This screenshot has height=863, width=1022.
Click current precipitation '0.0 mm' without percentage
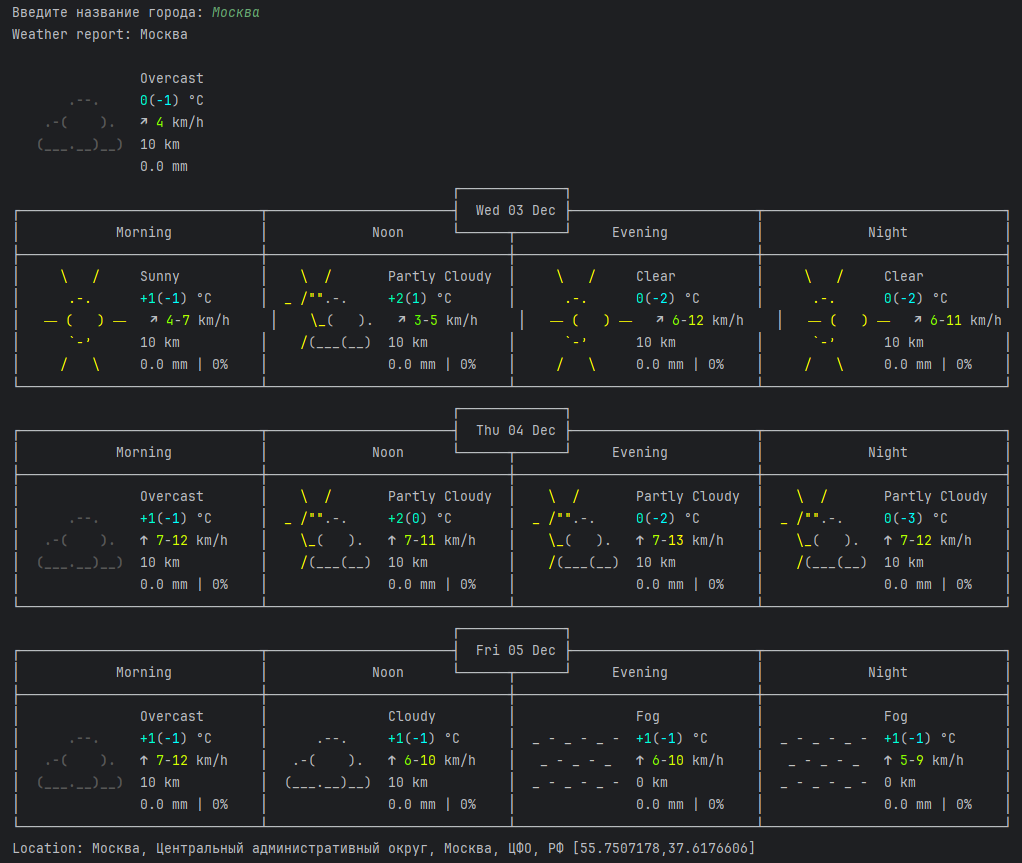164,166
